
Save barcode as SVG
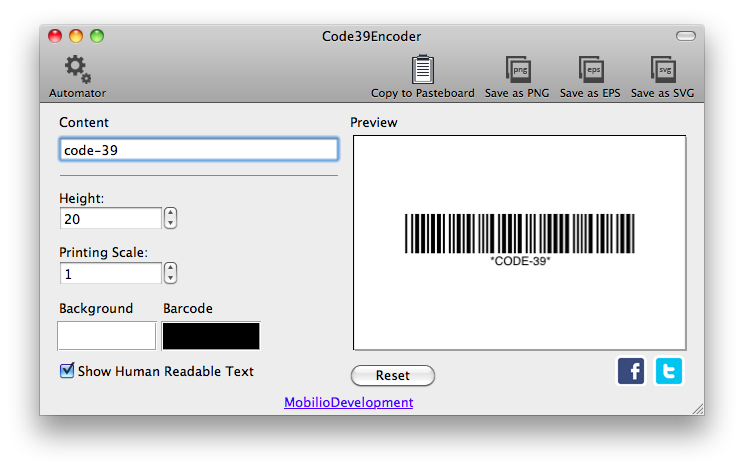(x=663, y=70)
